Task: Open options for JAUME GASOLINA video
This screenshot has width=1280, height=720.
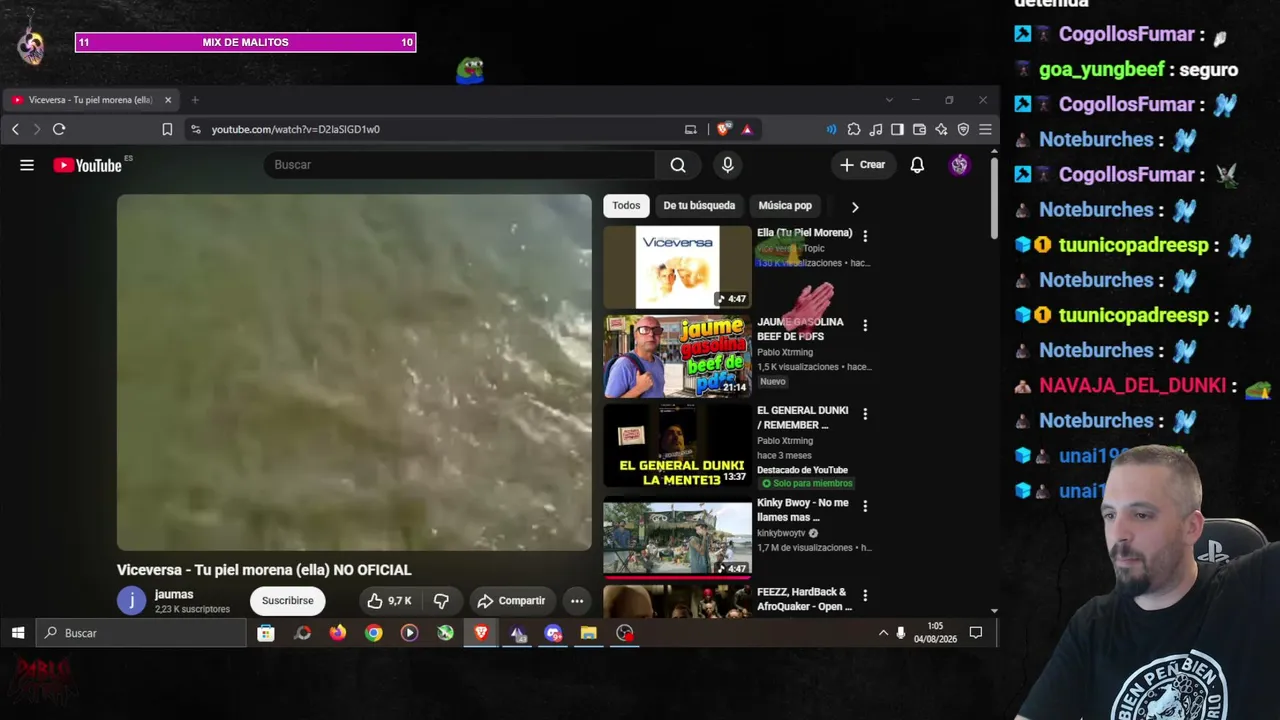Action: pyautogui.click(x=865, y=325)
